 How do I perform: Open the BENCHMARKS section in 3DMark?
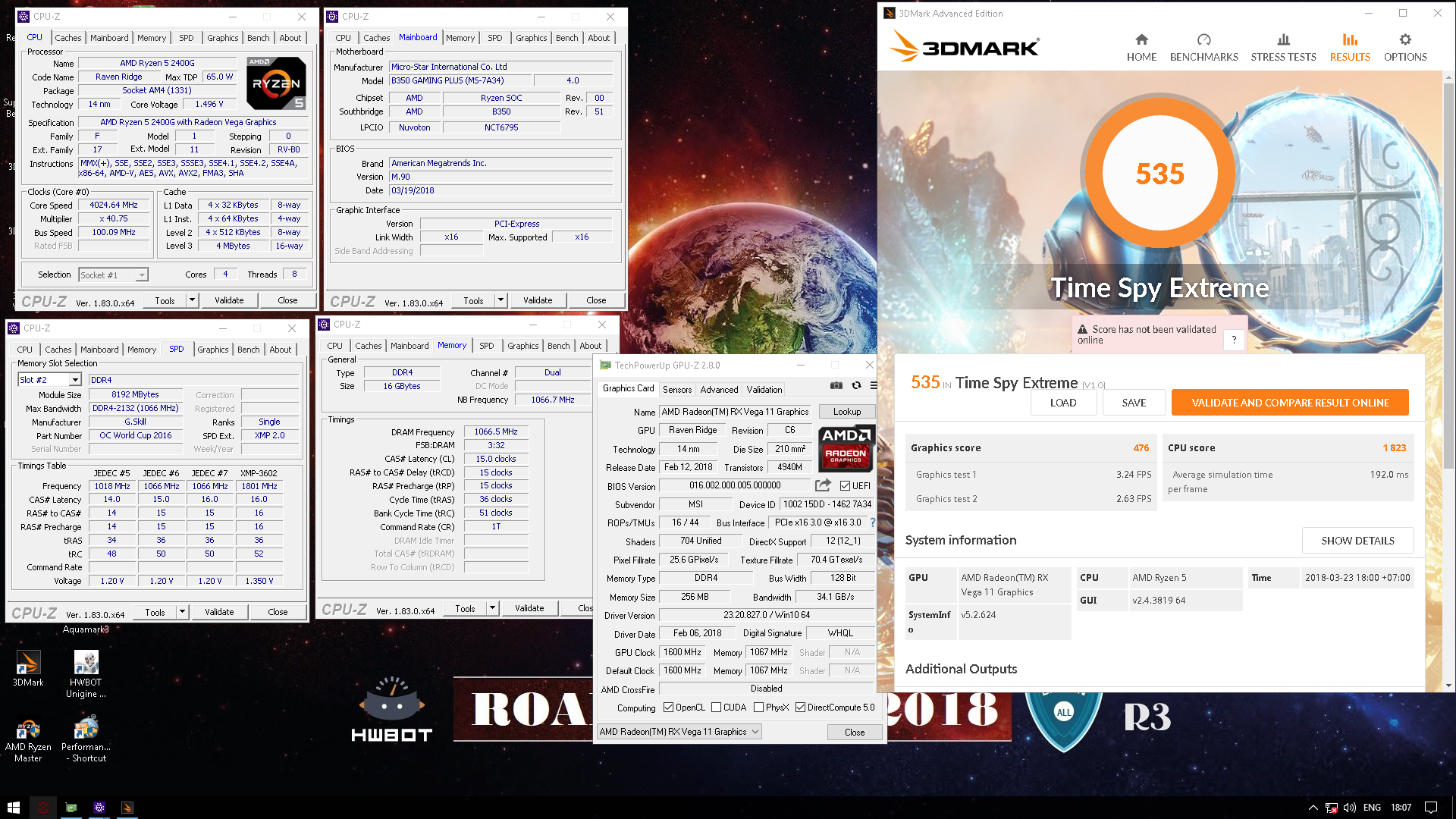(x=1203, y=48)
